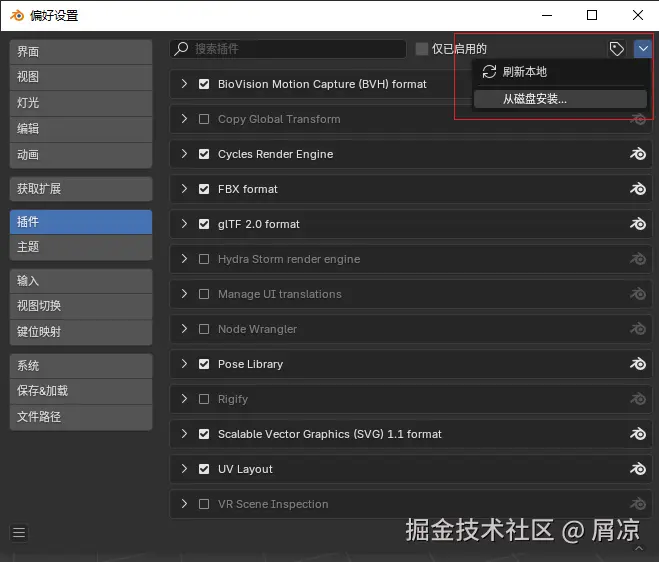This screenshot has height=562, width=659.
Task: Click the Blender logo on glTF 2.0 format row
Action: click(638, 224)
